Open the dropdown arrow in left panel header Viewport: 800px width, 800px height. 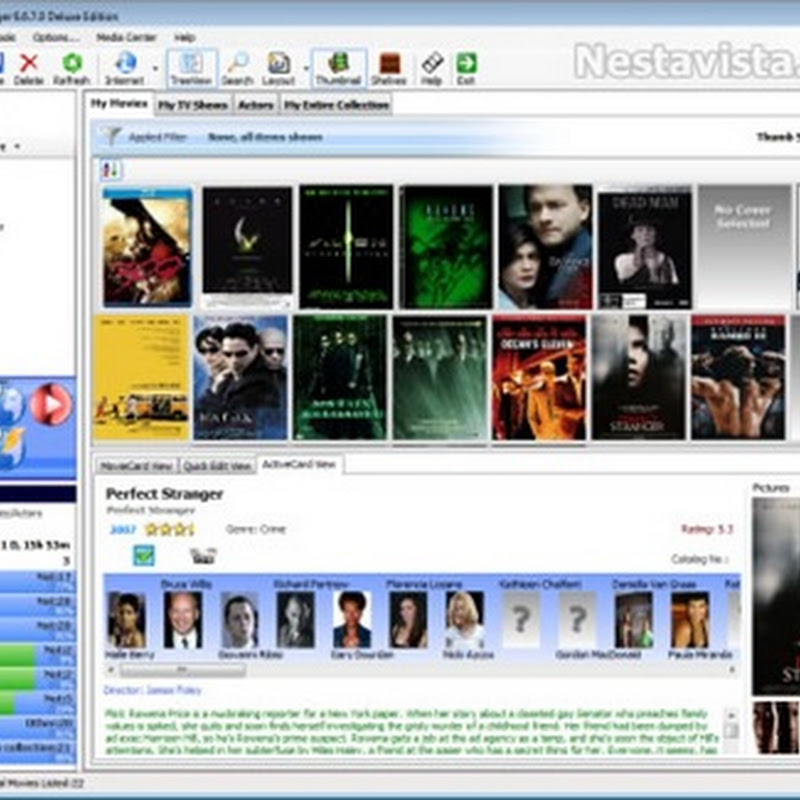coord(17,146)
